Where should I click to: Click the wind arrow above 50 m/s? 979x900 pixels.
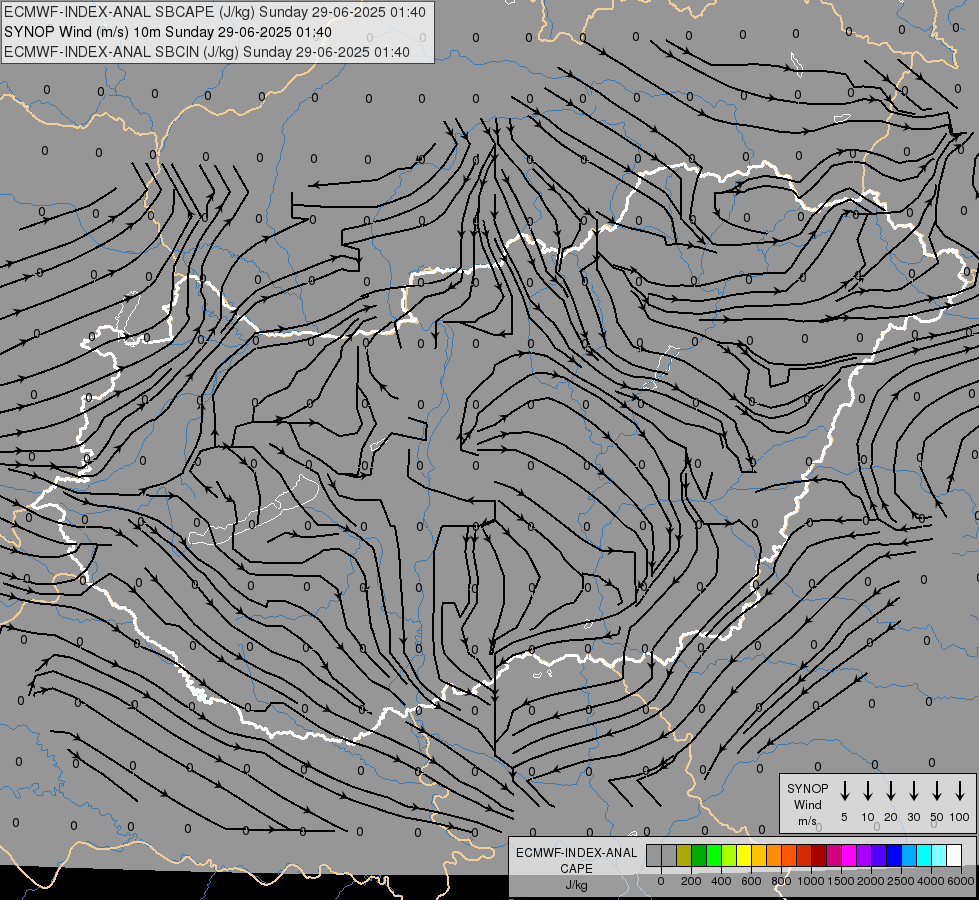pos(937,791)
